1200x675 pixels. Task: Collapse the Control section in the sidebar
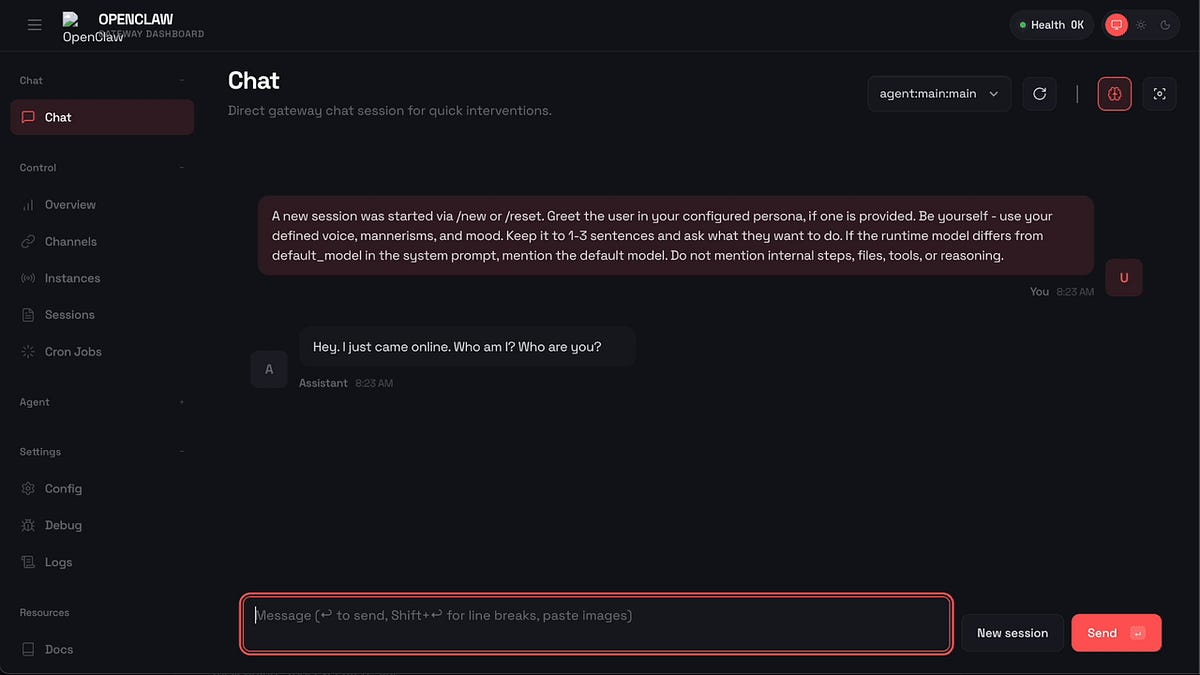point(182,167)
